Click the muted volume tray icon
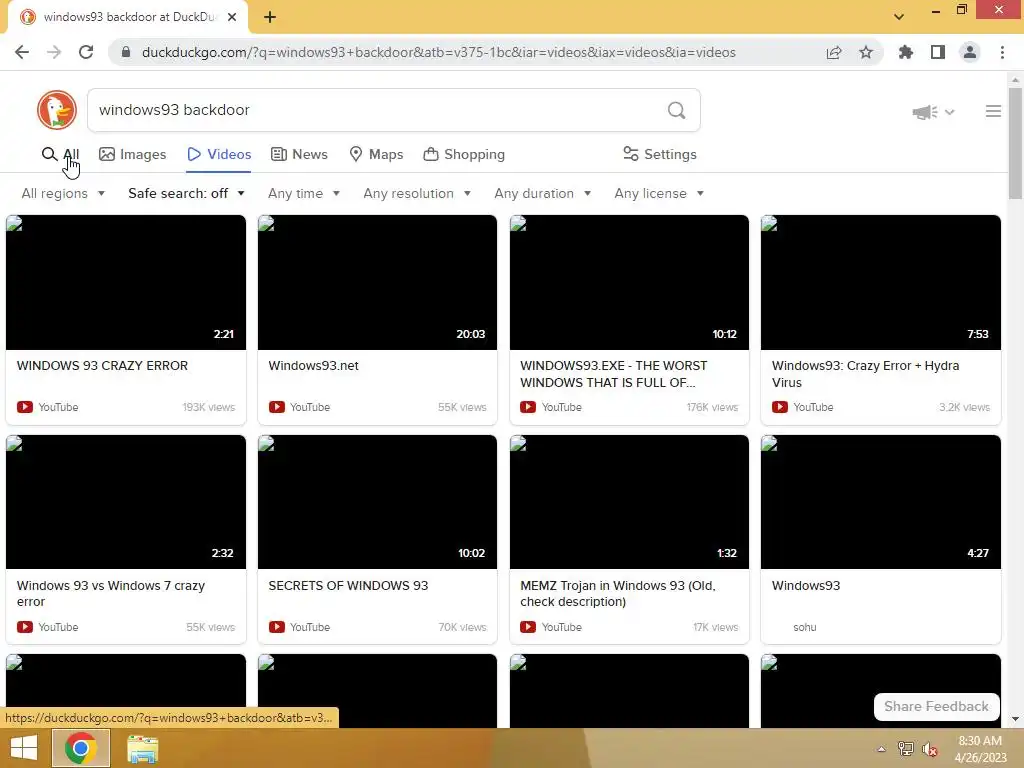 tap(930, 749)
